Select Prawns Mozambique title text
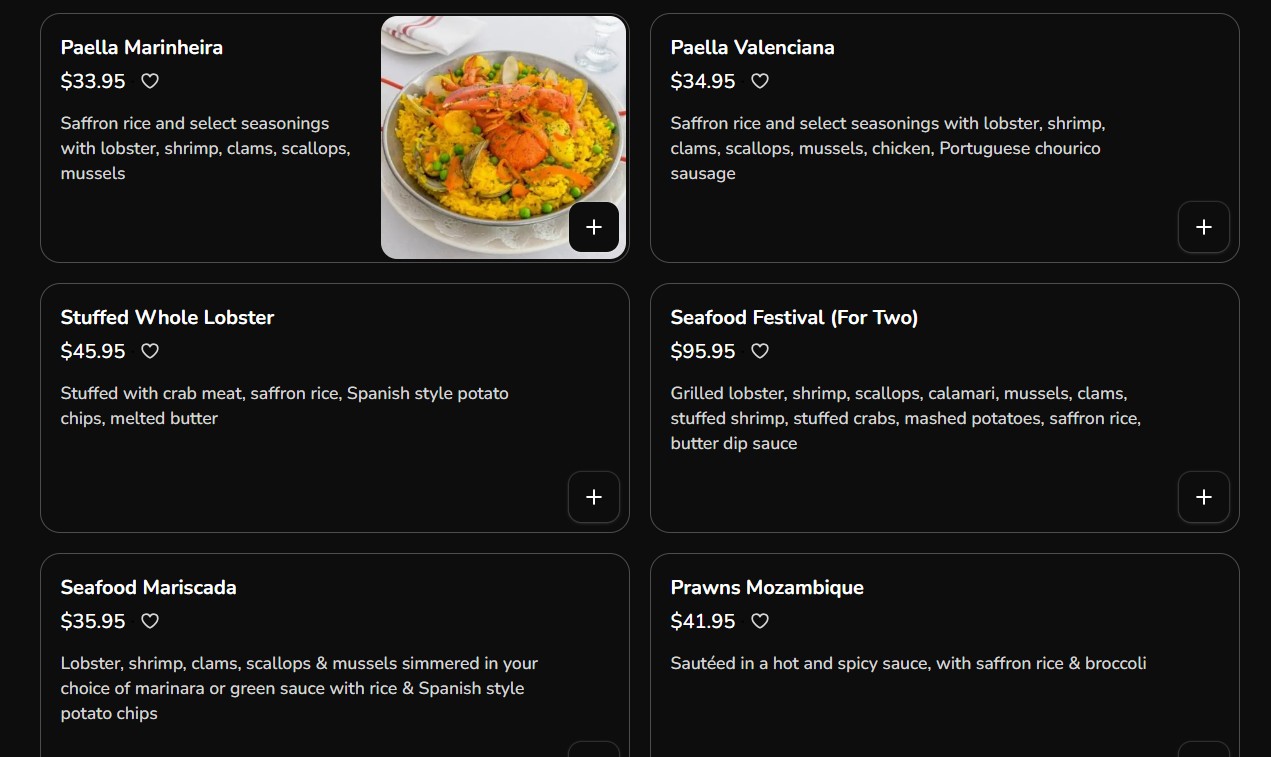The width and height of the screenshot is (1271, 757). pyautogui.click(x=767, y=587)
